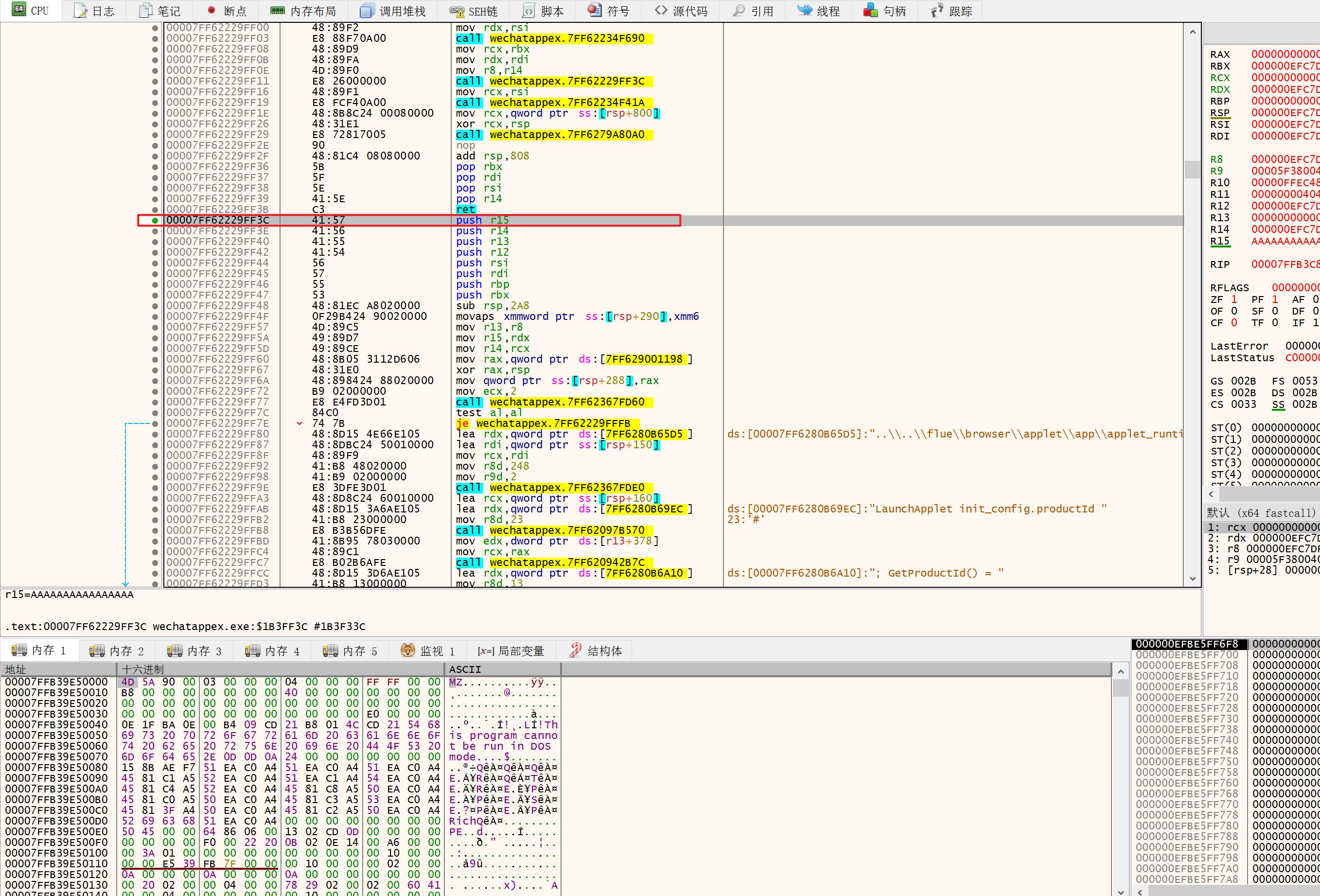The height and width of the screenshot is (896, 1320).
Task: Click the RFLAGS register value
Action: (1295, 288)
